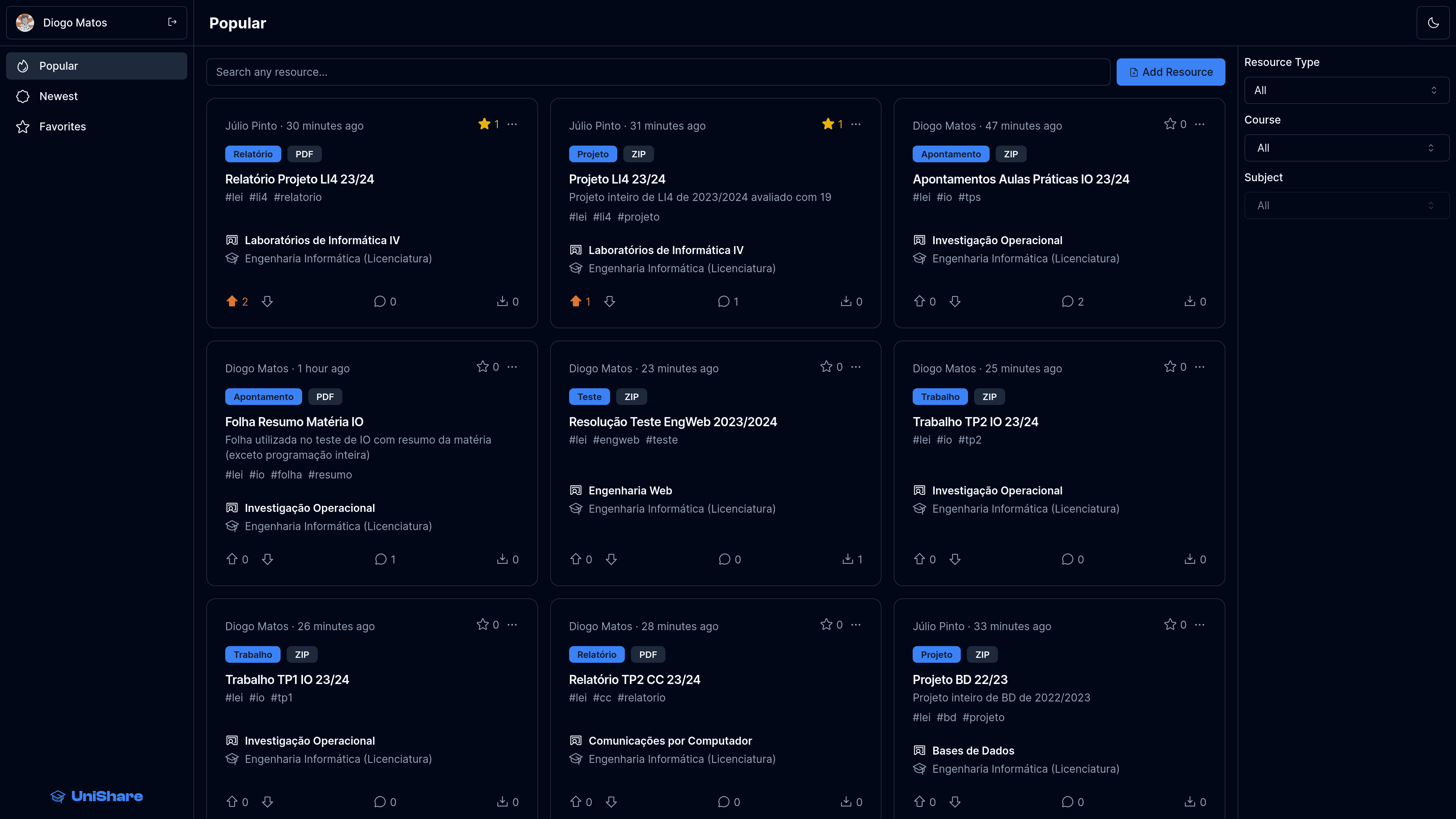Image resolution: width=1456 pixels, height=819 pixels.
Task: Download Trabalho TP2 IO 23/24
Action: point(1195,559)
